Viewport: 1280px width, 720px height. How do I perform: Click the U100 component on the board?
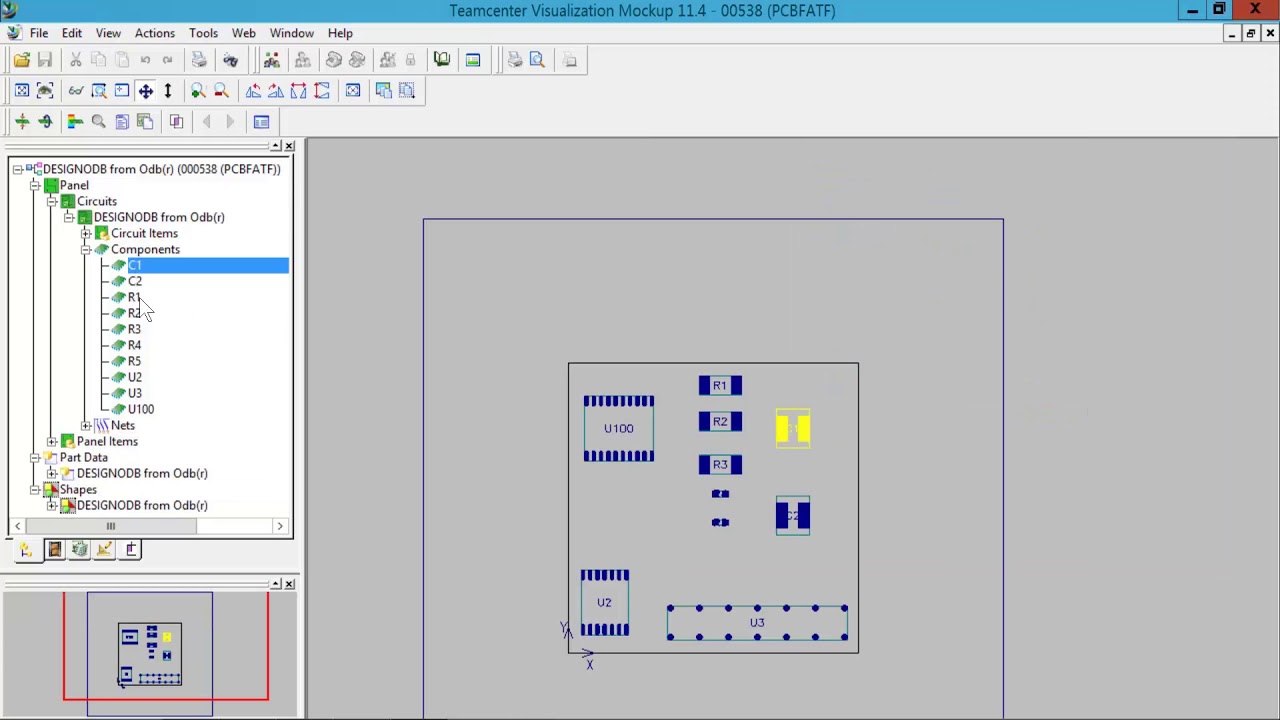click(x=618, y=428)
